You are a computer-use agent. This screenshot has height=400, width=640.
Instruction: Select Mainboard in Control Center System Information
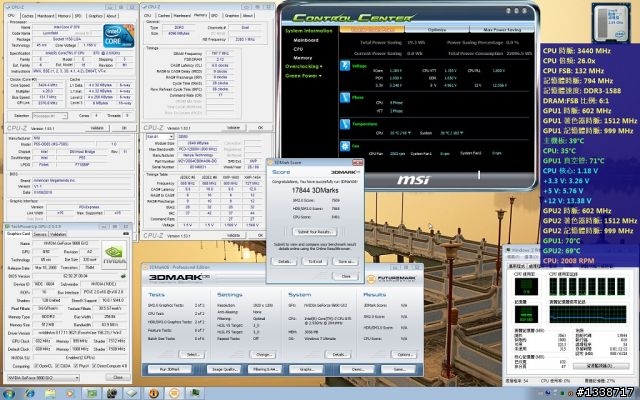coord(306,40)
